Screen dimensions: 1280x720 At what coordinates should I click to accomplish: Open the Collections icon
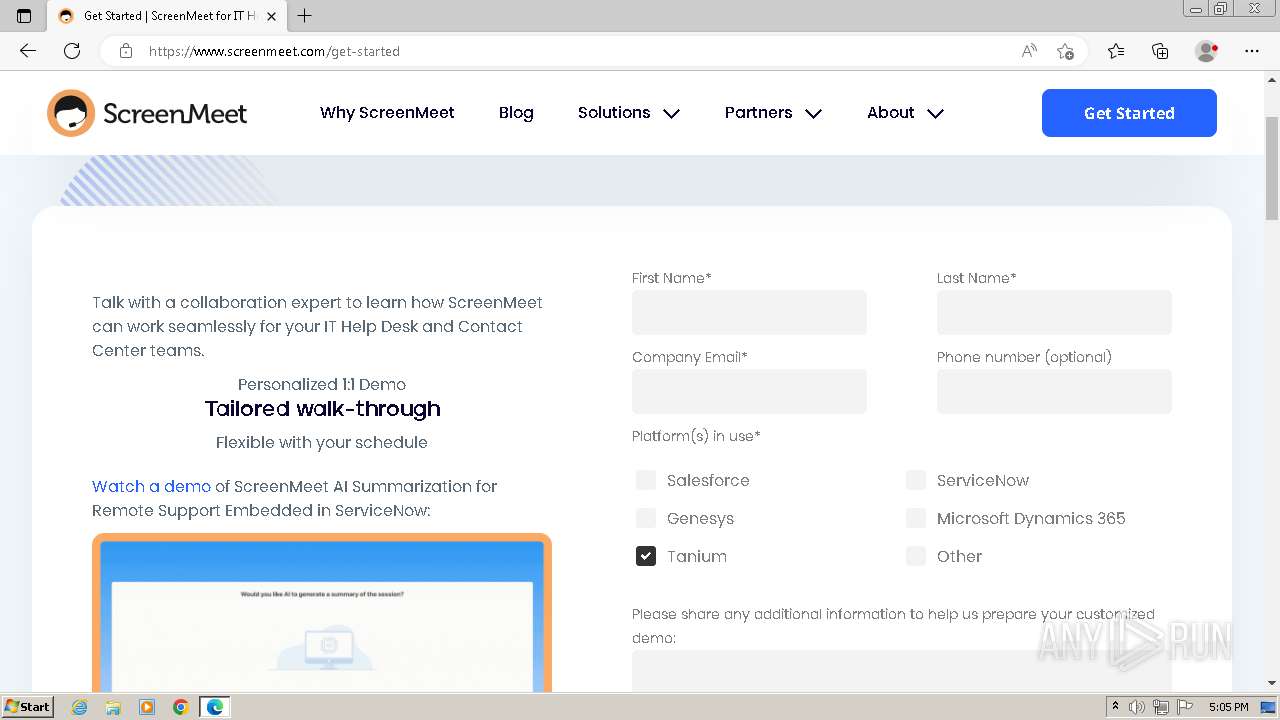tap(1160, 51)
